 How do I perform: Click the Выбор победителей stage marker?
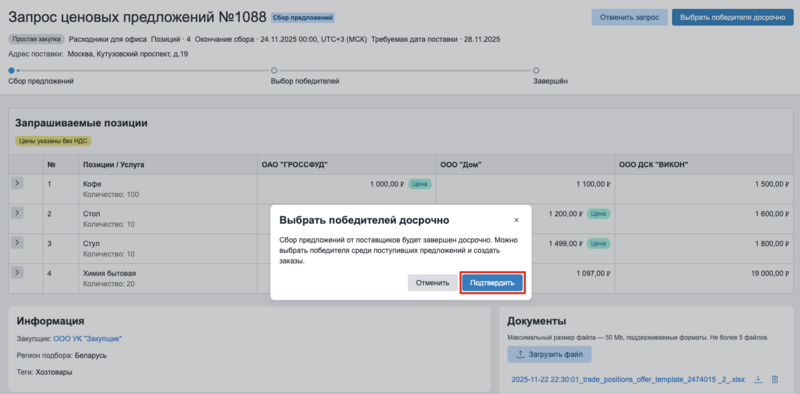pos(274,70)
